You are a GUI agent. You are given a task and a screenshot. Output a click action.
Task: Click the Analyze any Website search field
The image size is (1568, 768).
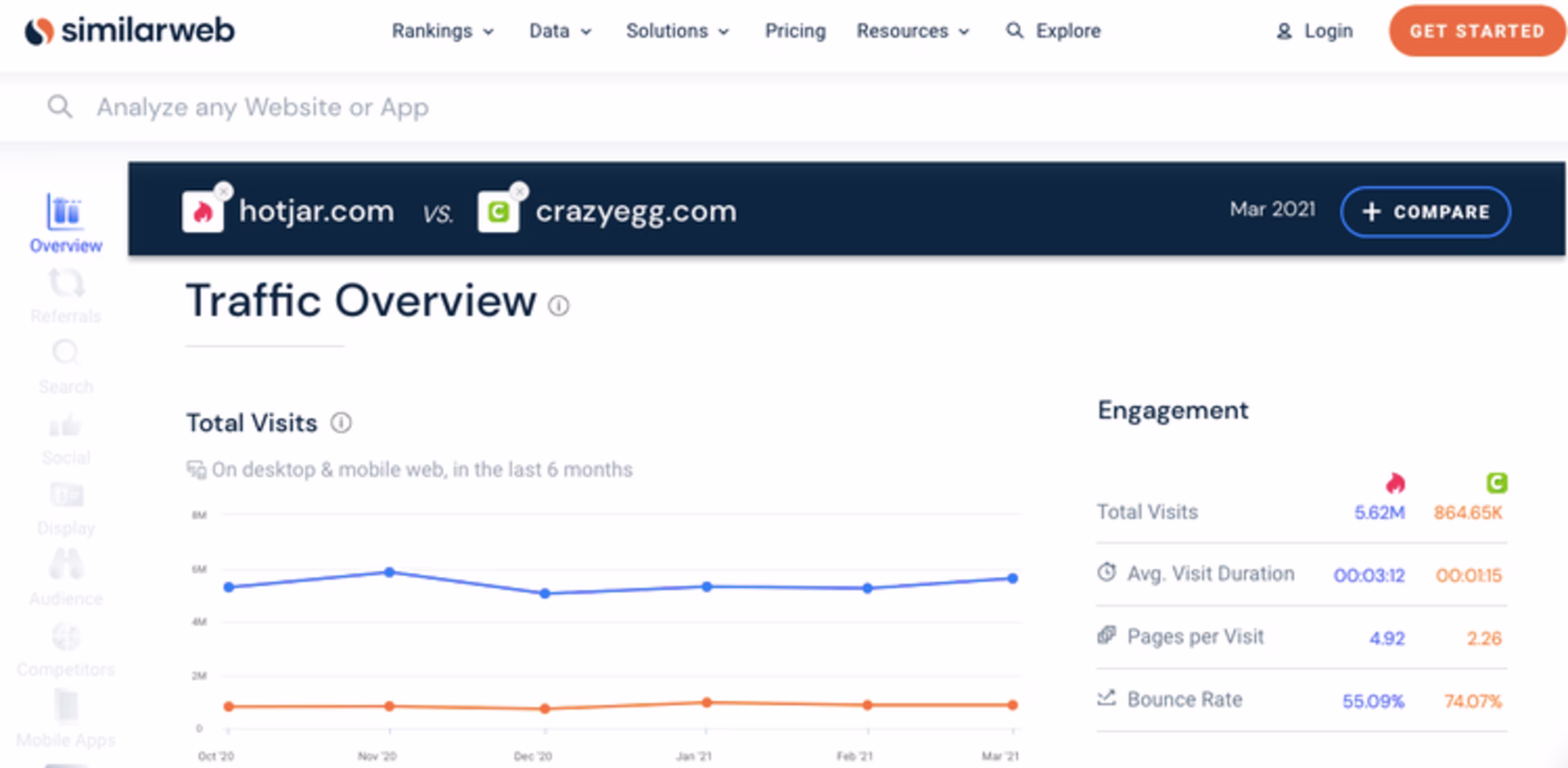261,107
